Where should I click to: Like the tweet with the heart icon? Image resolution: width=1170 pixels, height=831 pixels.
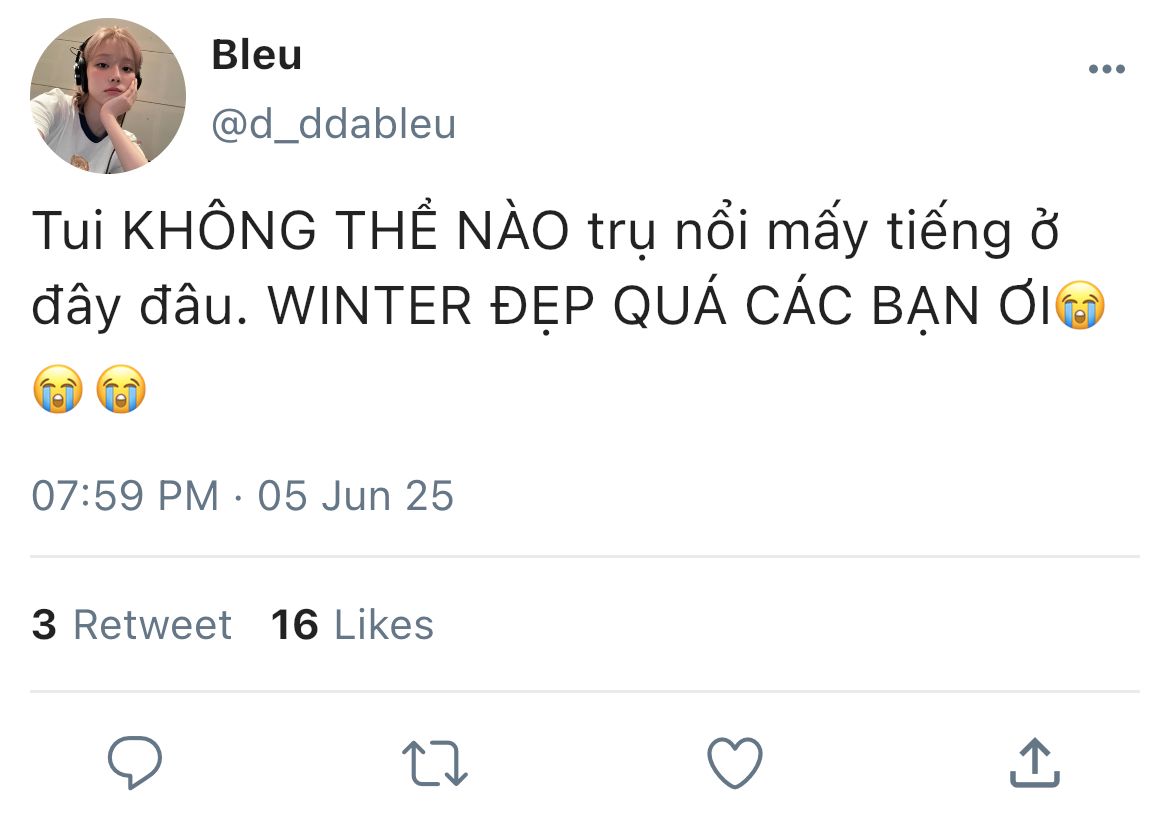coord(735,762)
